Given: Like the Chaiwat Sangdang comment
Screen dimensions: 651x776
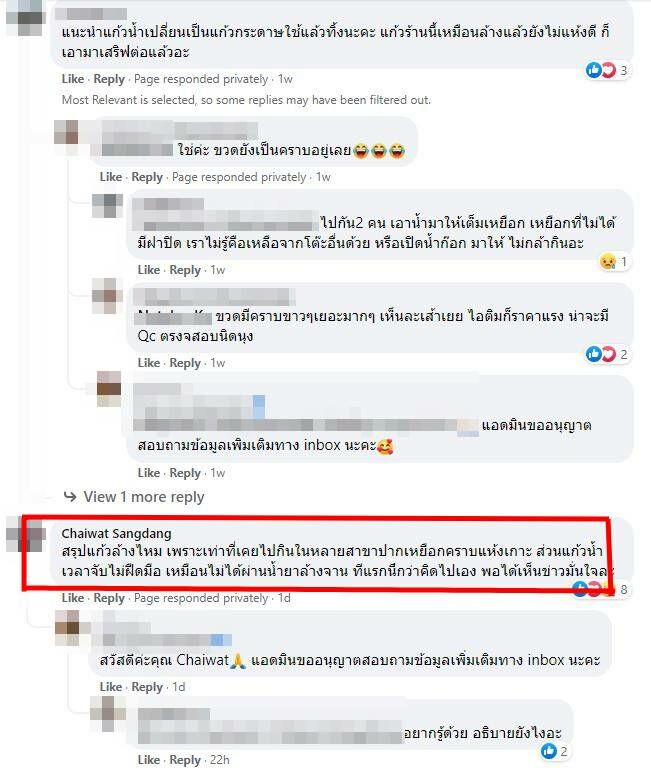Looking at the screenshot, I should pos(73,598).
